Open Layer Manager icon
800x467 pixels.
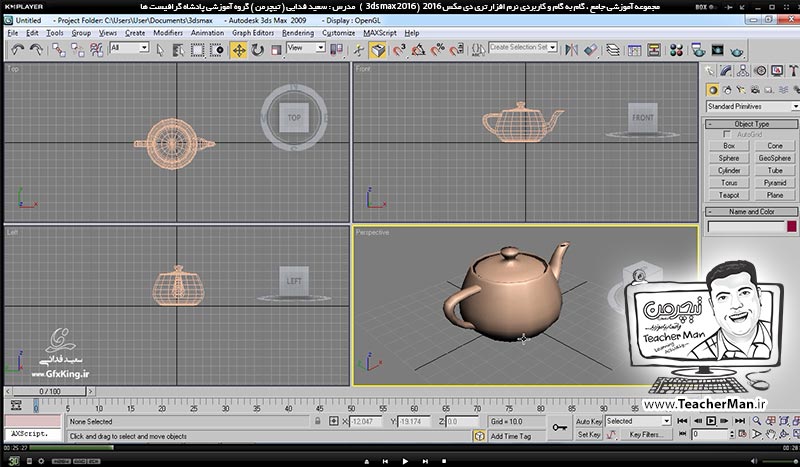(613, 50)
